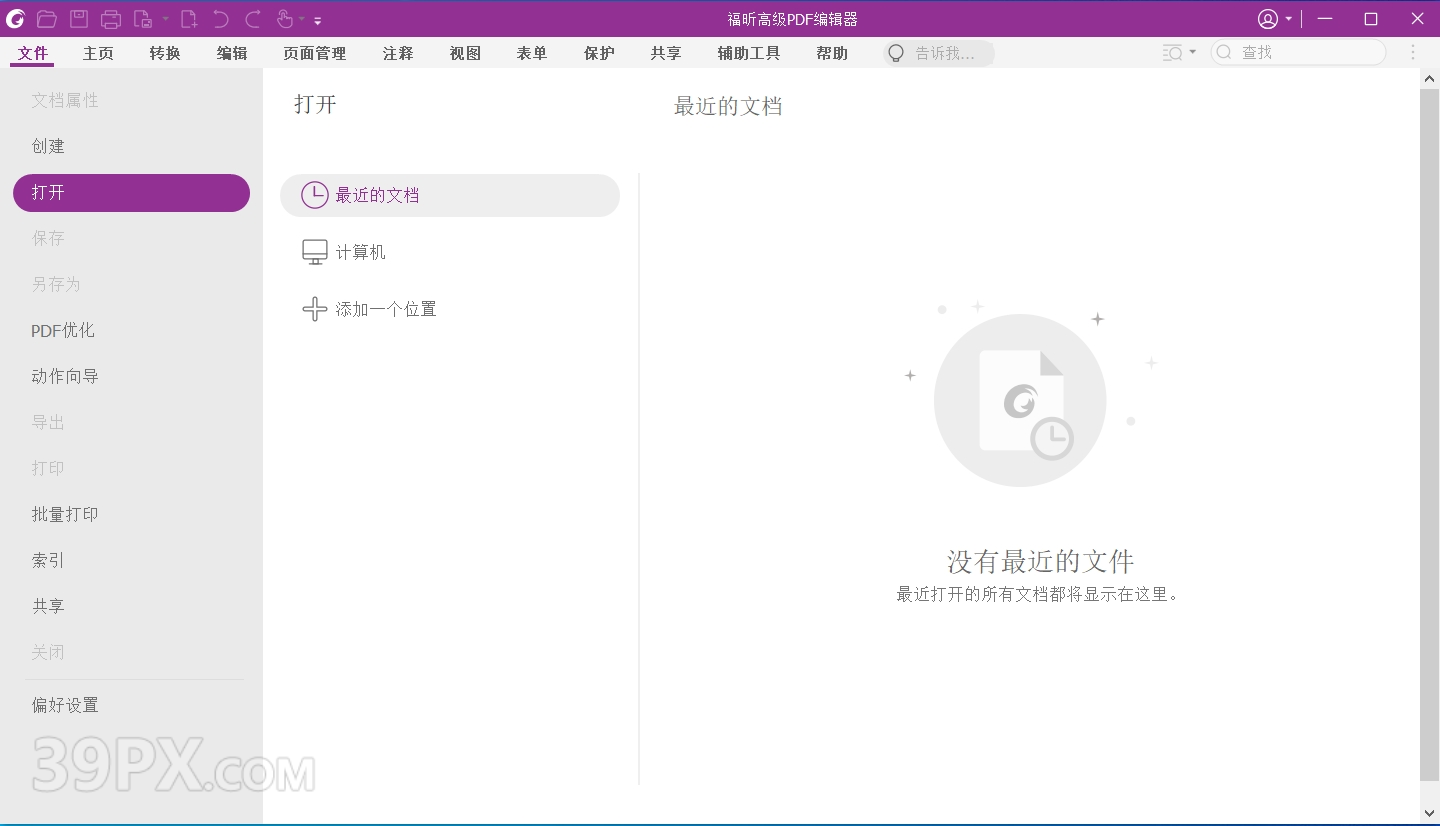Switch to the 编辑 ribbon tab

(232, 54)
